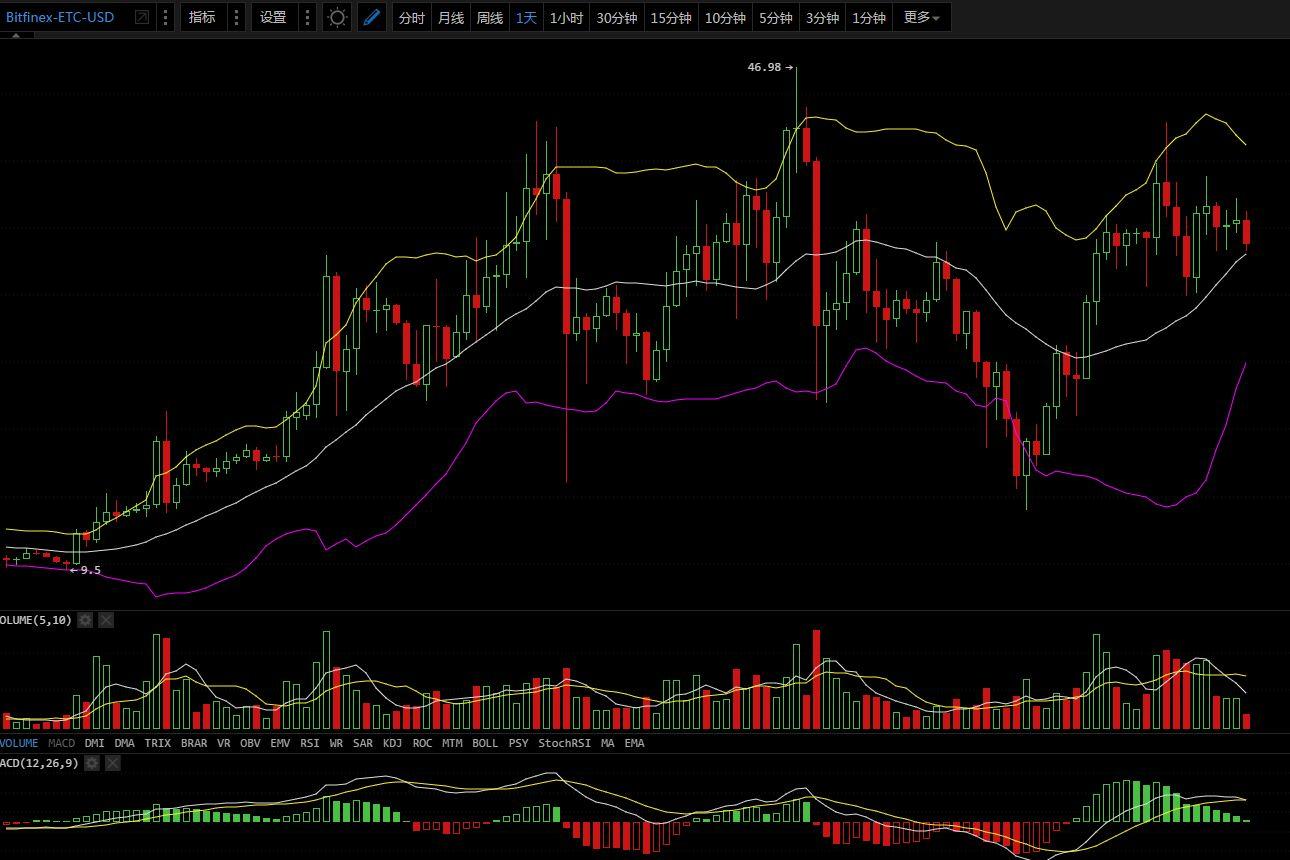Image resolution: width=1290 pixels, height=860 pixels.
Task: Add the KDJ indicator
Action: click(393, 743)
